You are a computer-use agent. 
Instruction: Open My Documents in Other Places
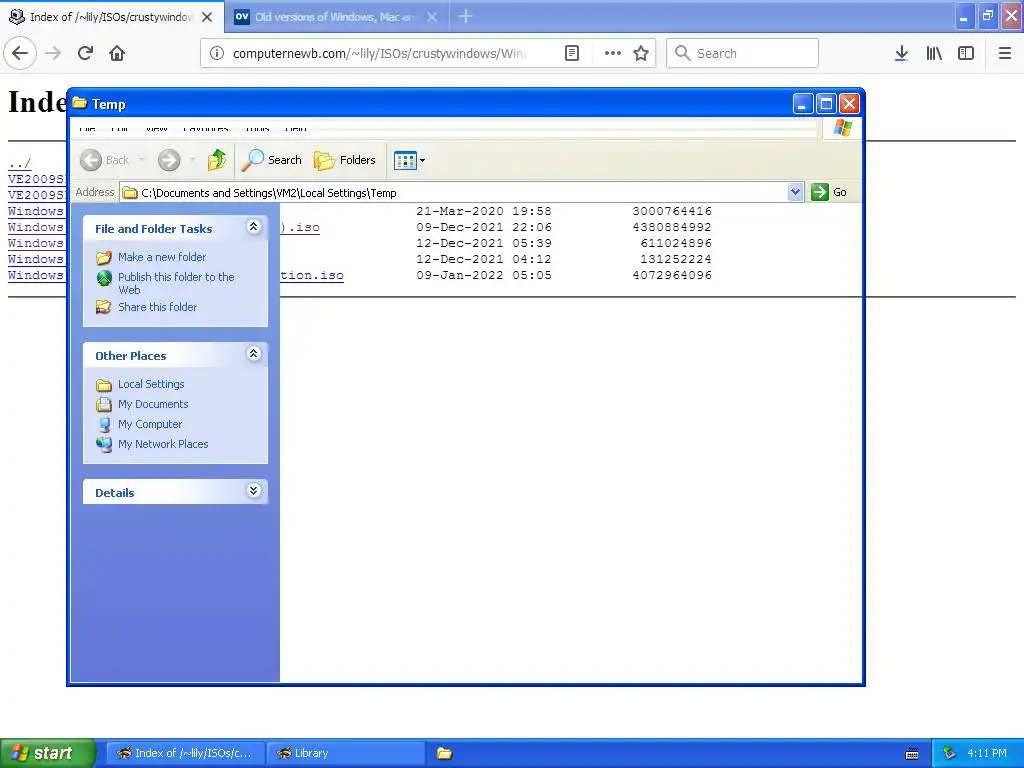[153, 404]
